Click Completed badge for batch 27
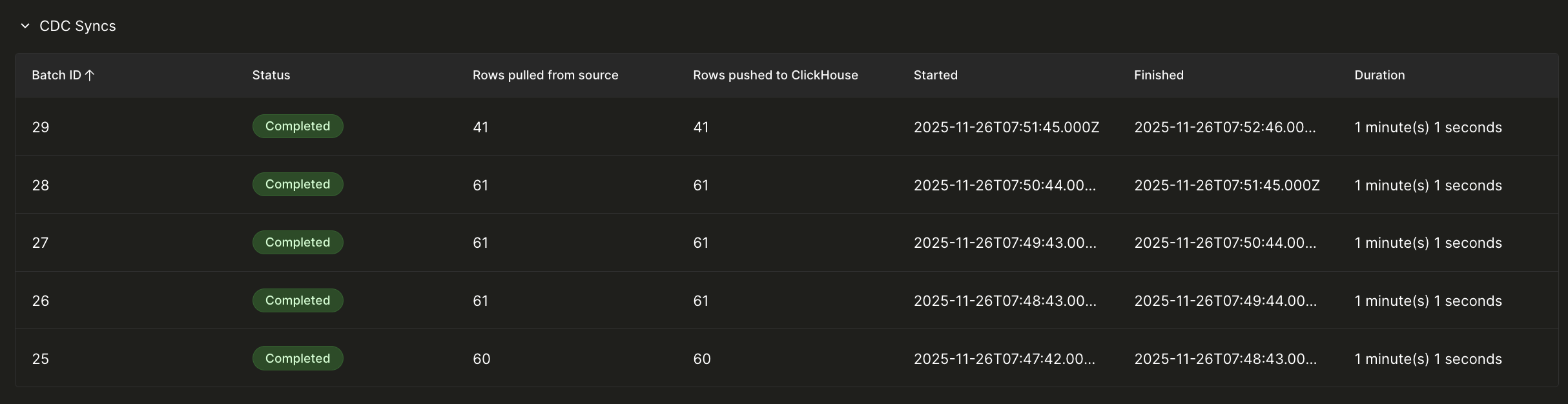This screenshot has height=404, width=1568. [x=297, y=243]
